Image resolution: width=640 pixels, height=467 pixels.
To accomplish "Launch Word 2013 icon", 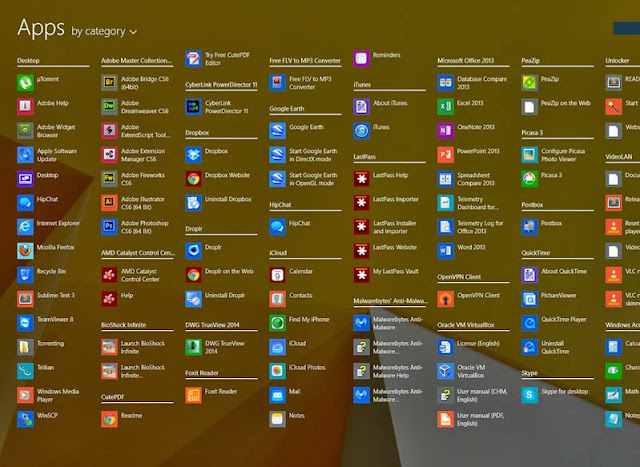I will pyautogui.click(x=446, y=251).
